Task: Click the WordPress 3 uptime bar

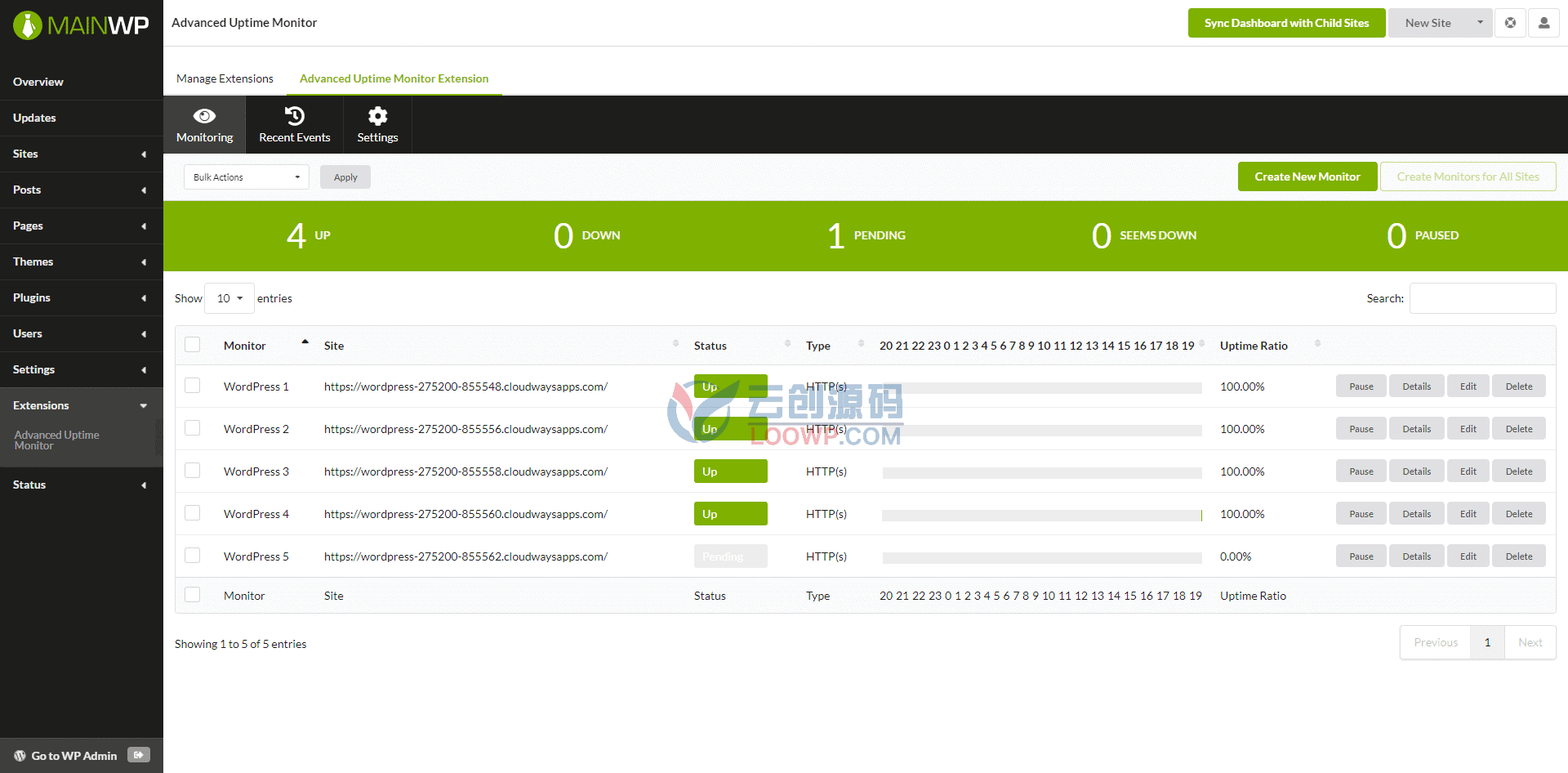Action: click(x=1042, y=473)
